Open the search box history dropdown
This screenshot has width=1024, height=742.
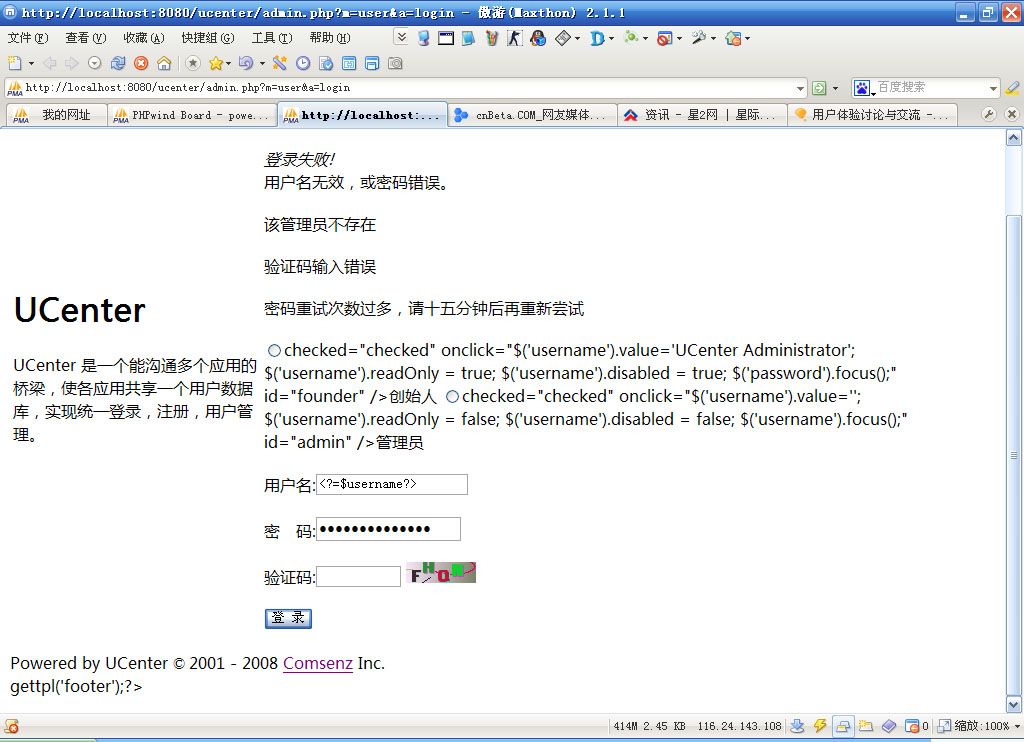(x=993, y=88)
